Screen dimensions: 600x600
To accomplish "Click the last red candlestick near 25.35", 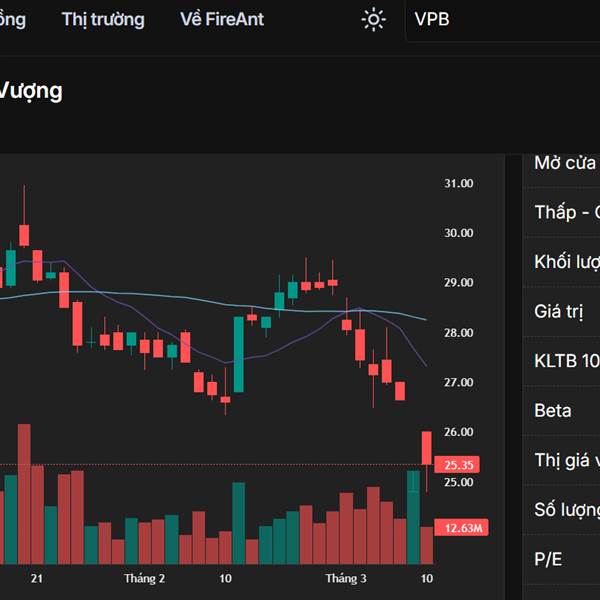I will click(x=427, y=448).
